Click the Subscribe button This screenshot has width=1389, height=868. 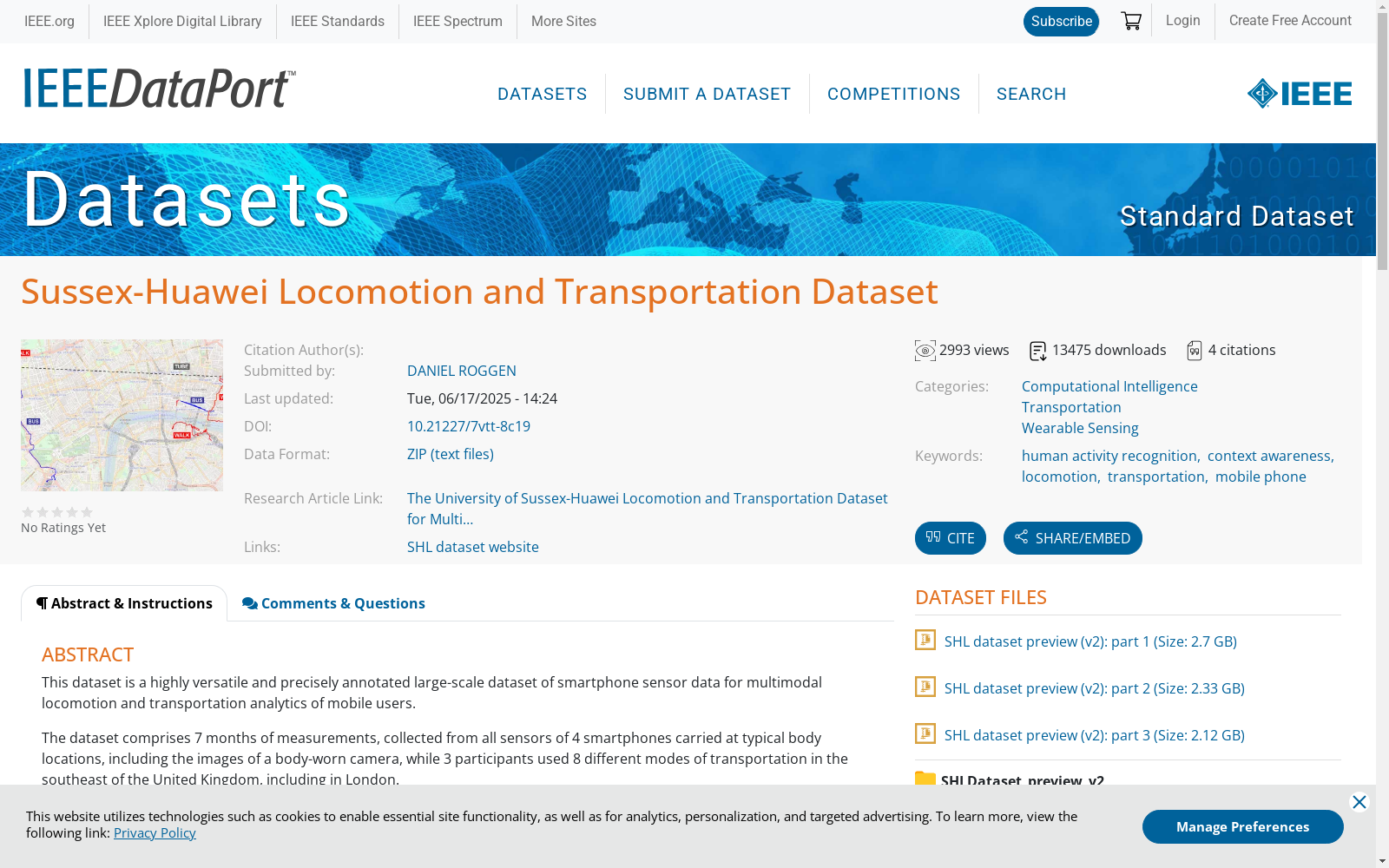(1061, 22)
